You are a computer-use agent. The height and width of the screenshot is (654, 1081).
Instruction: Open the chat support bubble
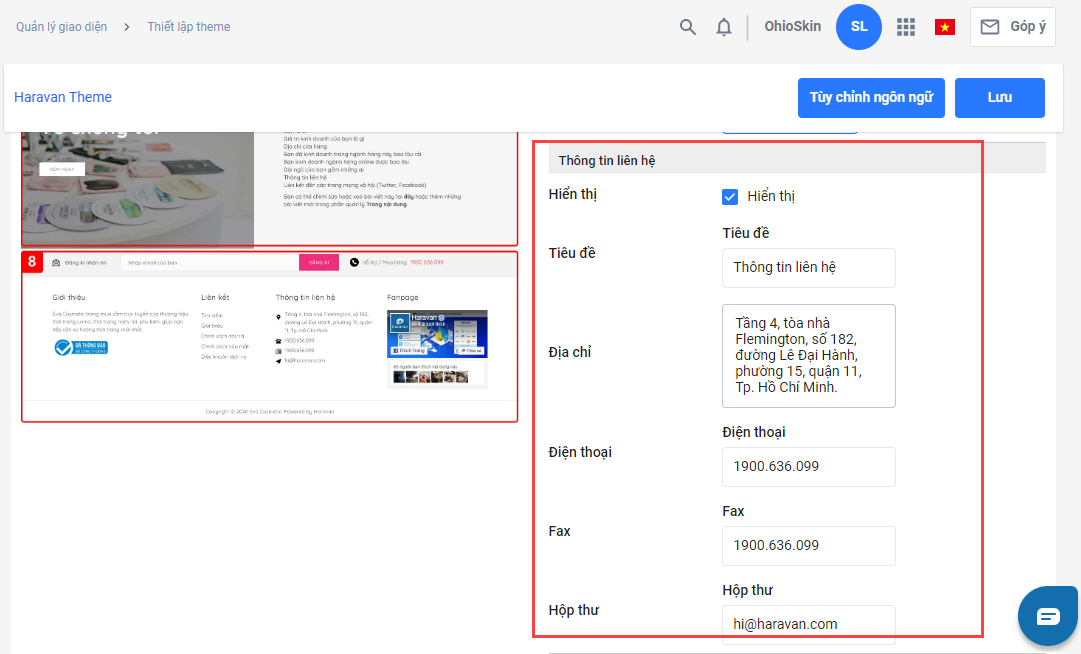pos(1047,616)
